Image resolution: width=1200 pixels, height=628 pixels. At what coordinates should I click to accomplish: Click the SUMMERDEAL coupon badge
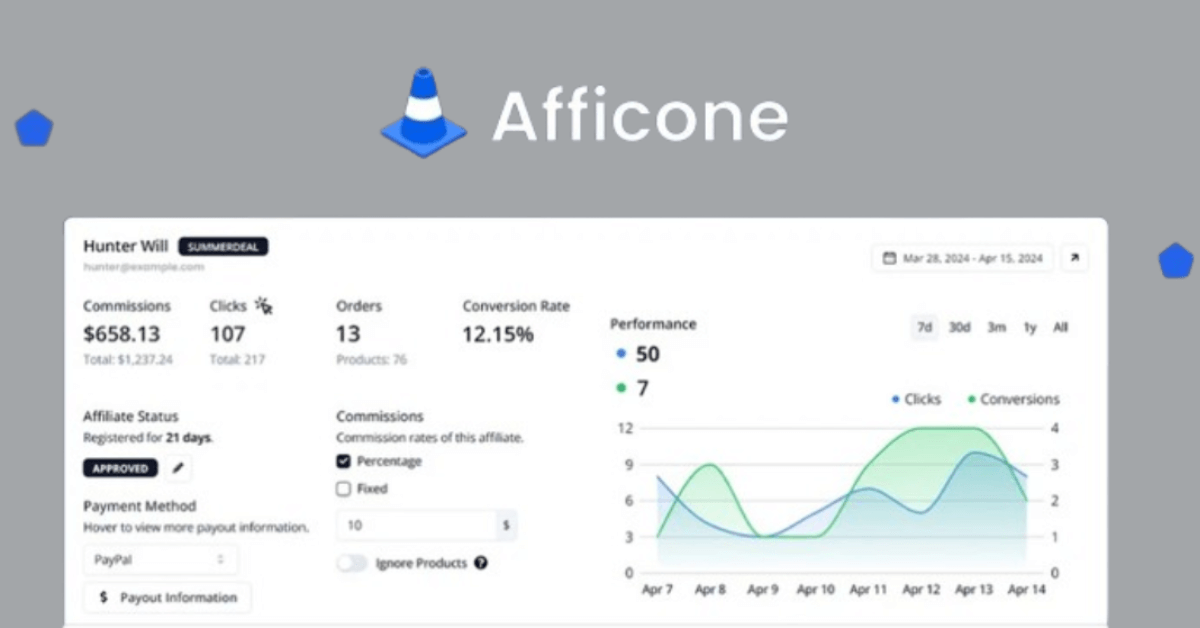pos(223,246)
